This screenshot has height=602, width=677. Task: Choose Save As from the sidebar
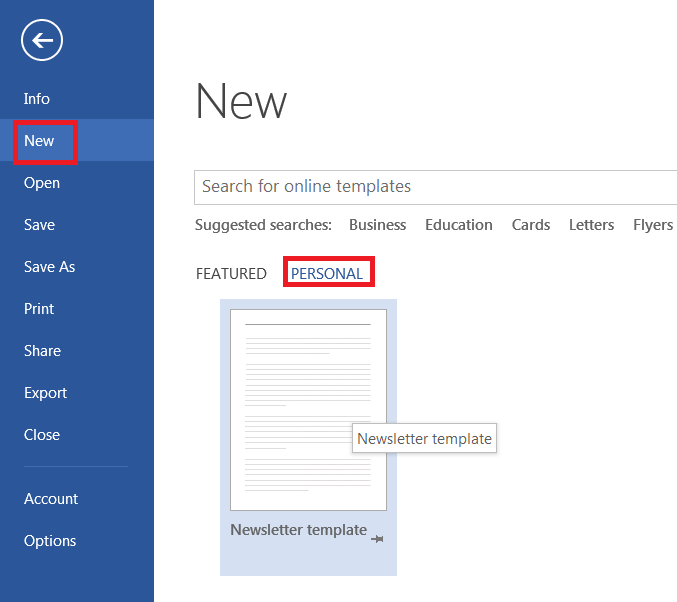coord(50,267)
